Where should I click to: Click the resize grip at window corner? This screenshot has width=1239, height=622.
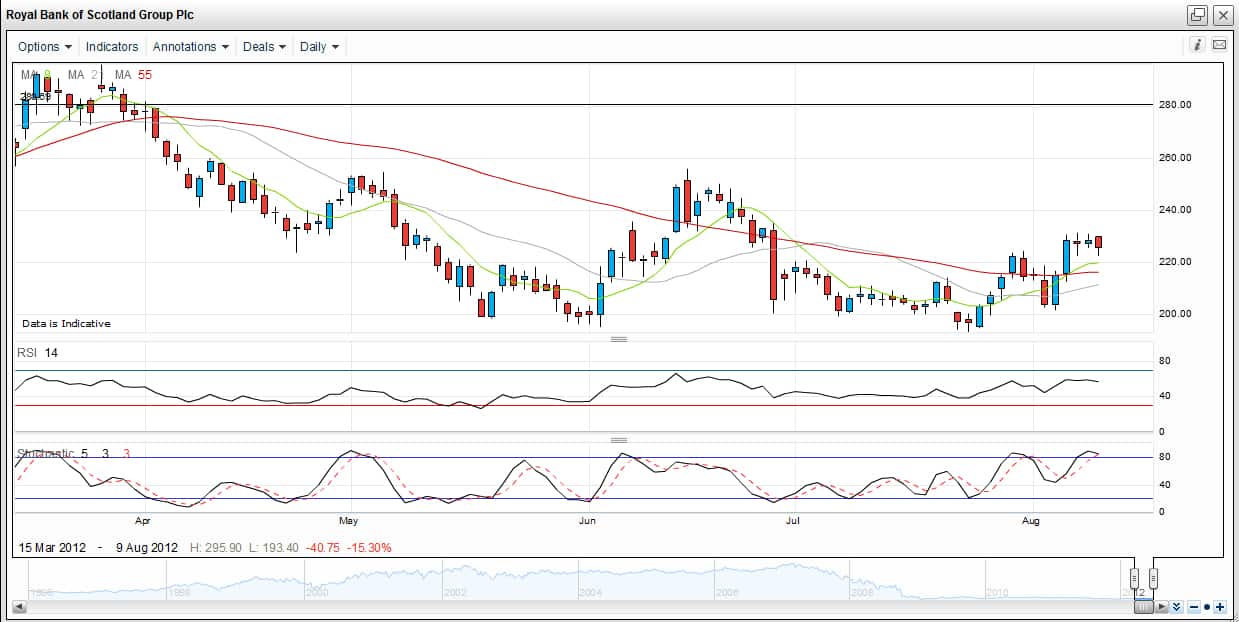coord(1233,616)
